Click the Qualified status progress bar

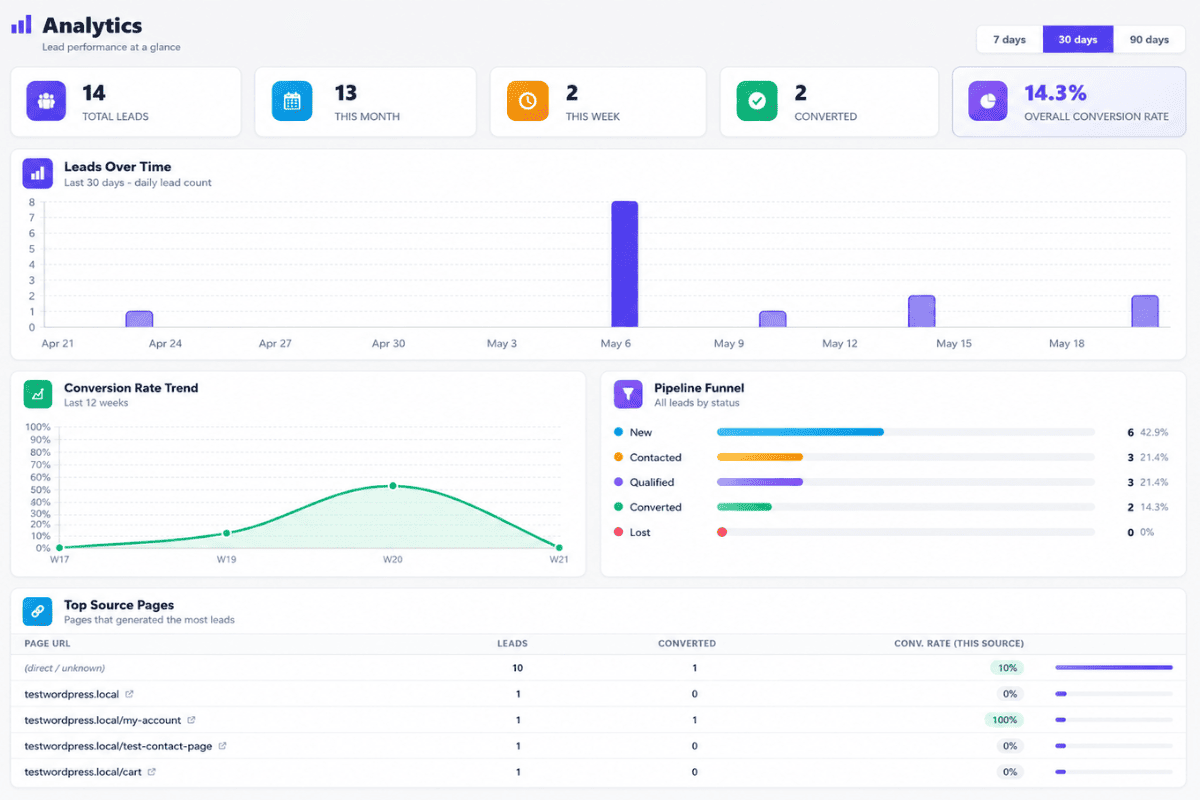[905, 482]
